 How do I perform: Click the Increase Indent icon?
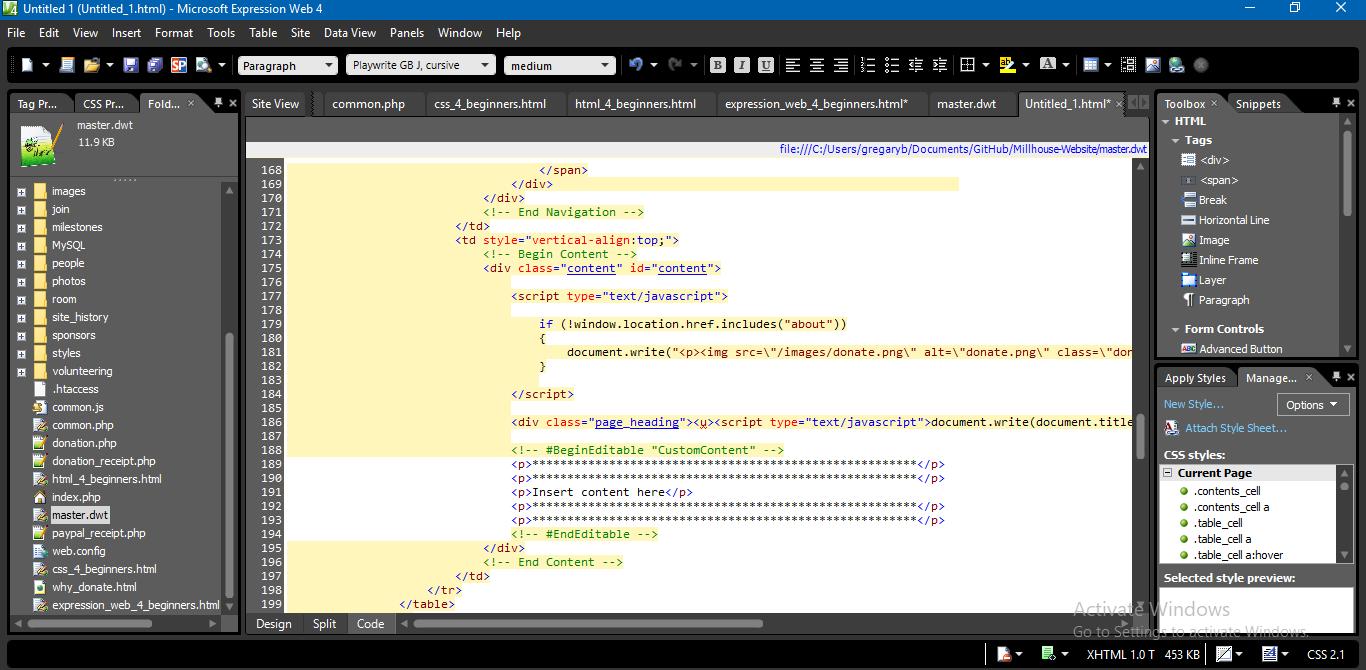[940, 65]
